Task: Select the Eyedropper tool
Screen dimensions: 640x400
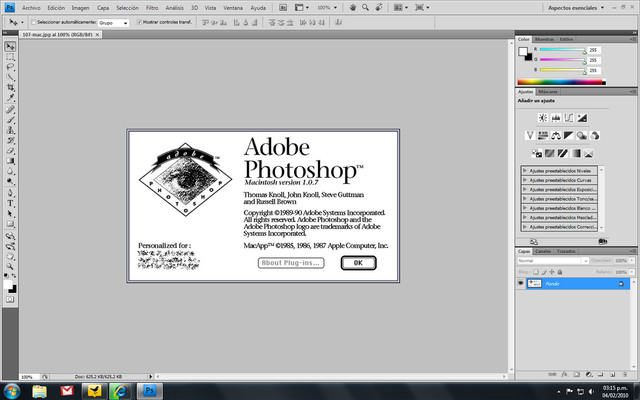Action: coord(10,98)
